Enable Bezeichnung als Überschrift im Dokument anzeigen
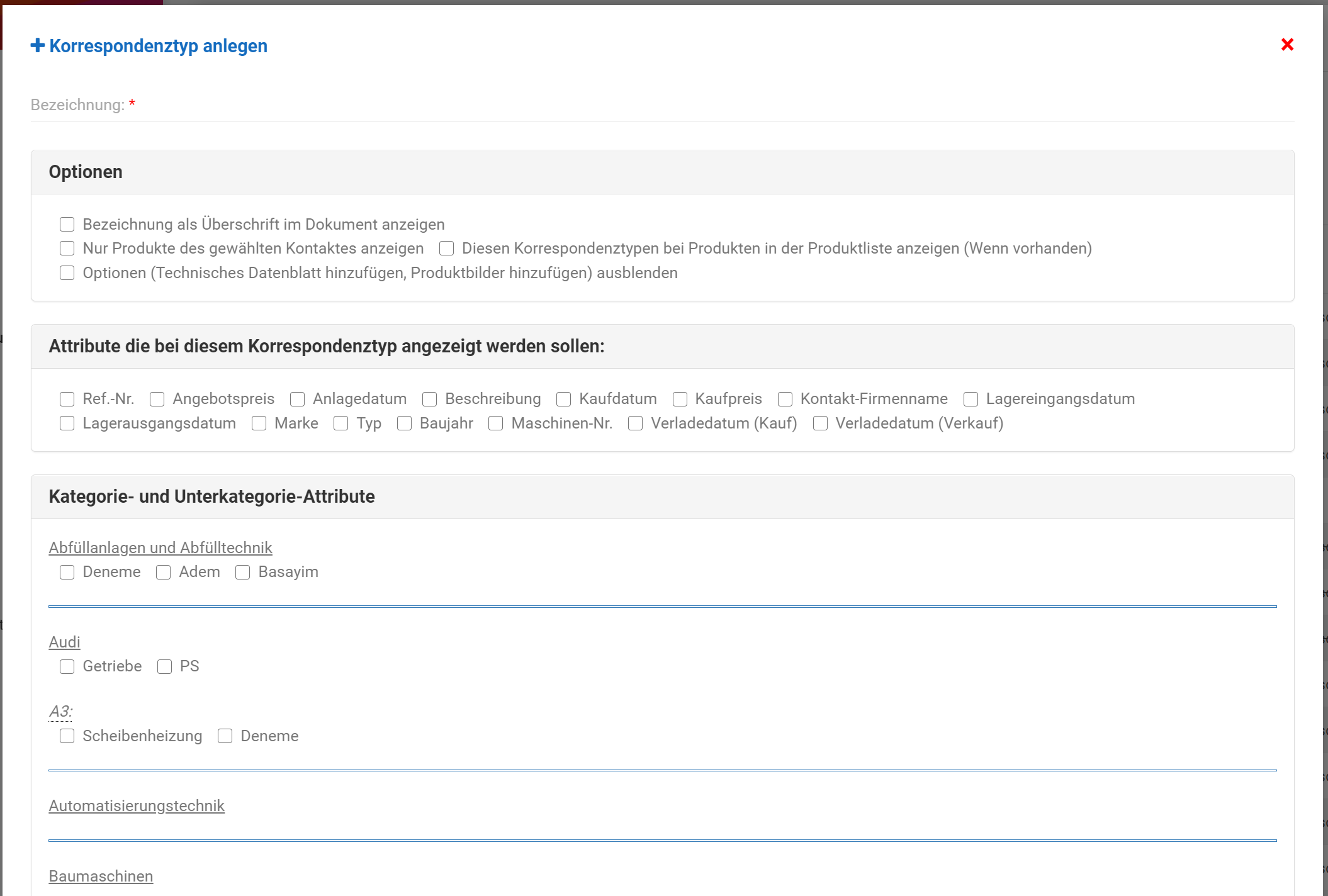The height and width of the screenshot is (896, 1328). pyautogui.click(x=67, y=225)
